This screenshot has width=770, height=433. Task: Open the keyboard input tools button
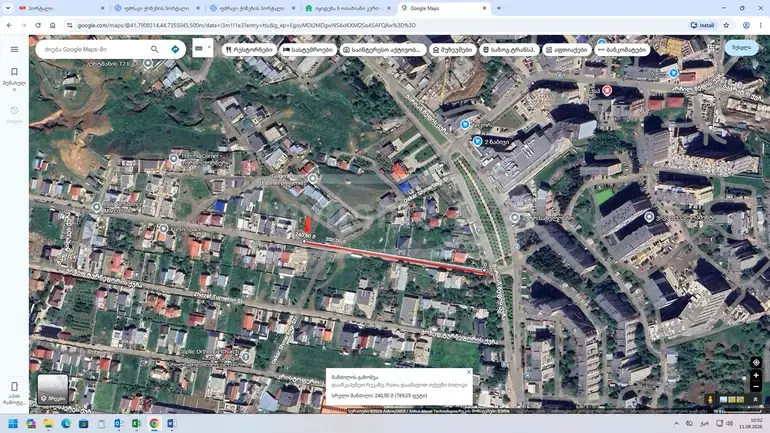point(199,48)
